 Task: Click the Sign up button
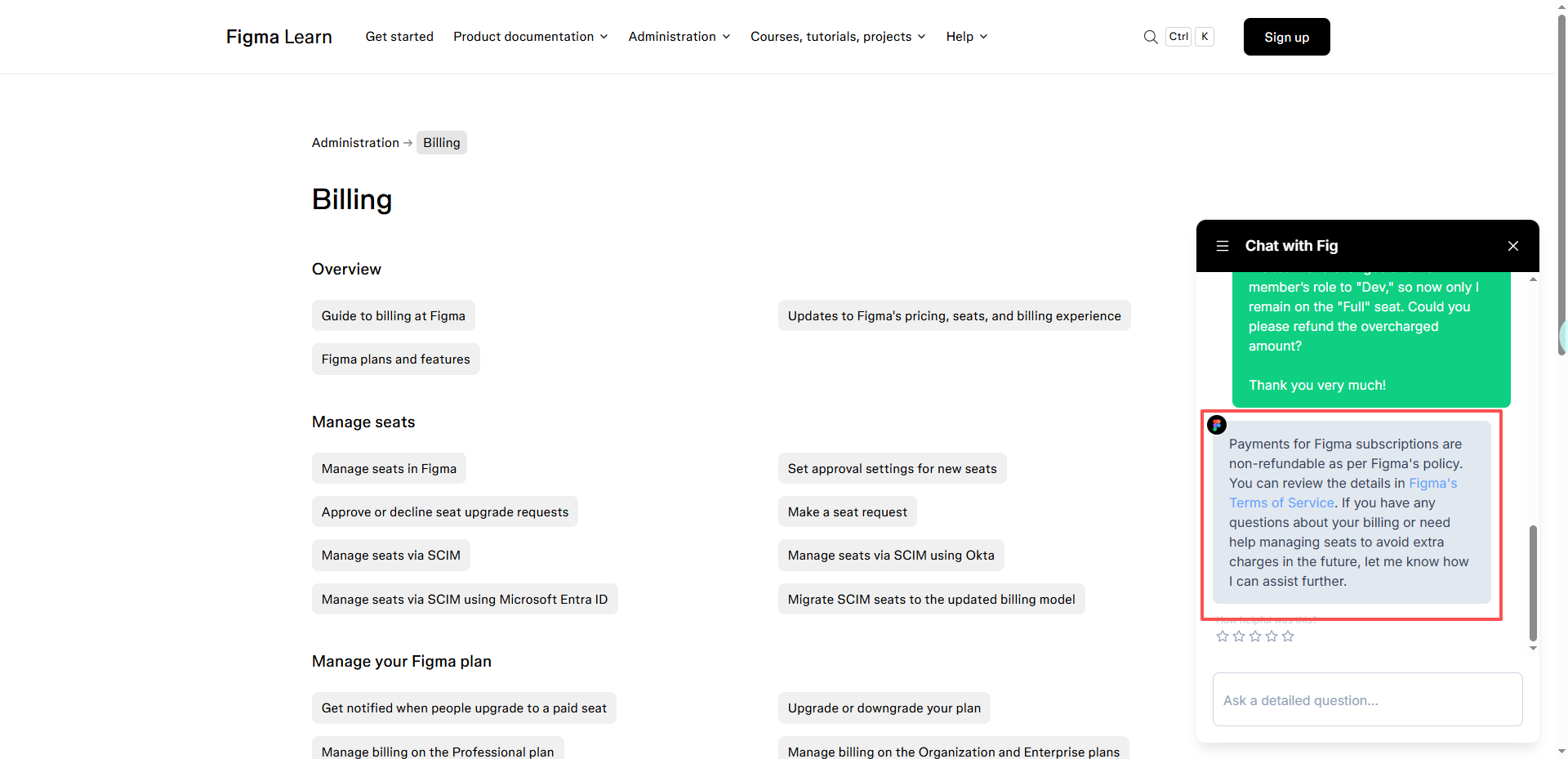1286,37
